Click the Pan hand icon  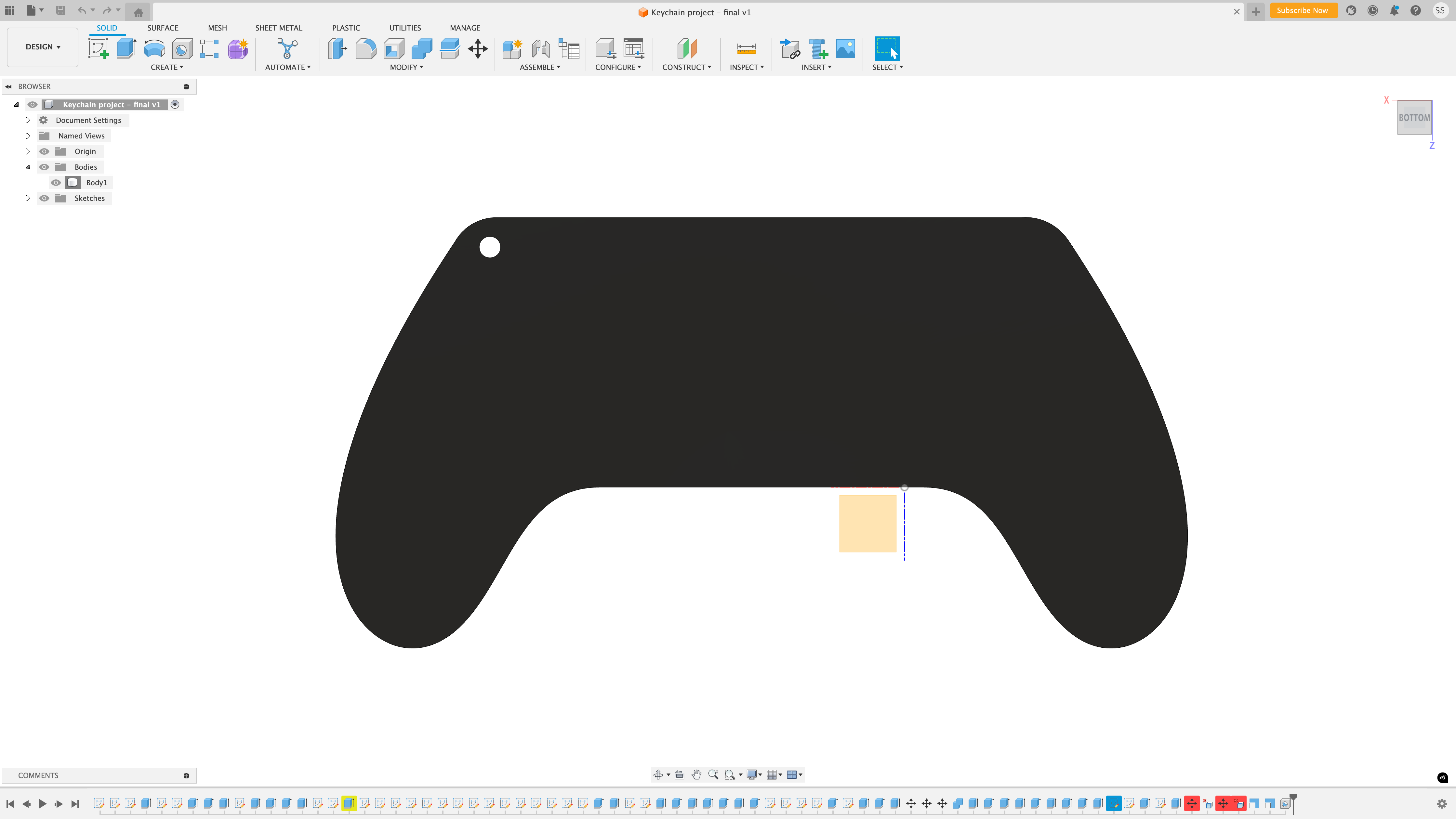tap(696, 774)
